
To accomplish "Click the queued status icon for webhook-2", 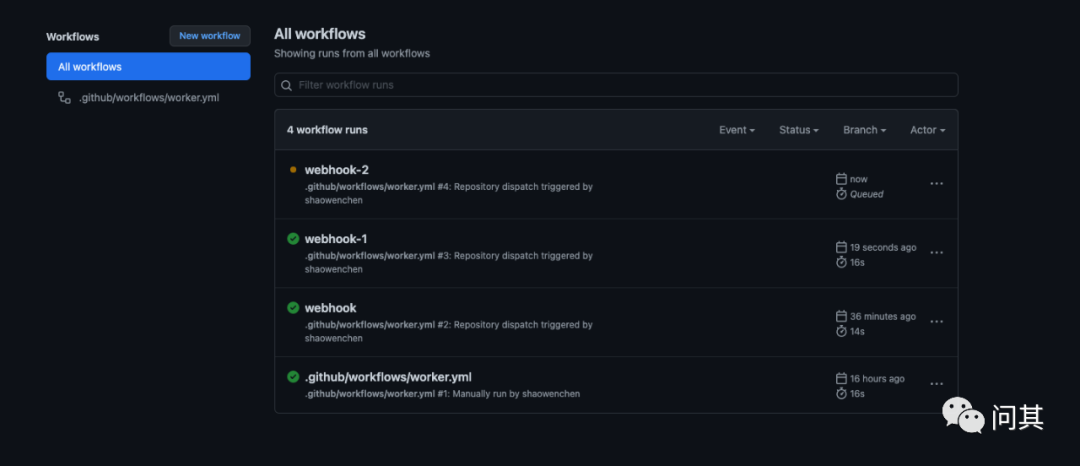I will click(293, 170).
